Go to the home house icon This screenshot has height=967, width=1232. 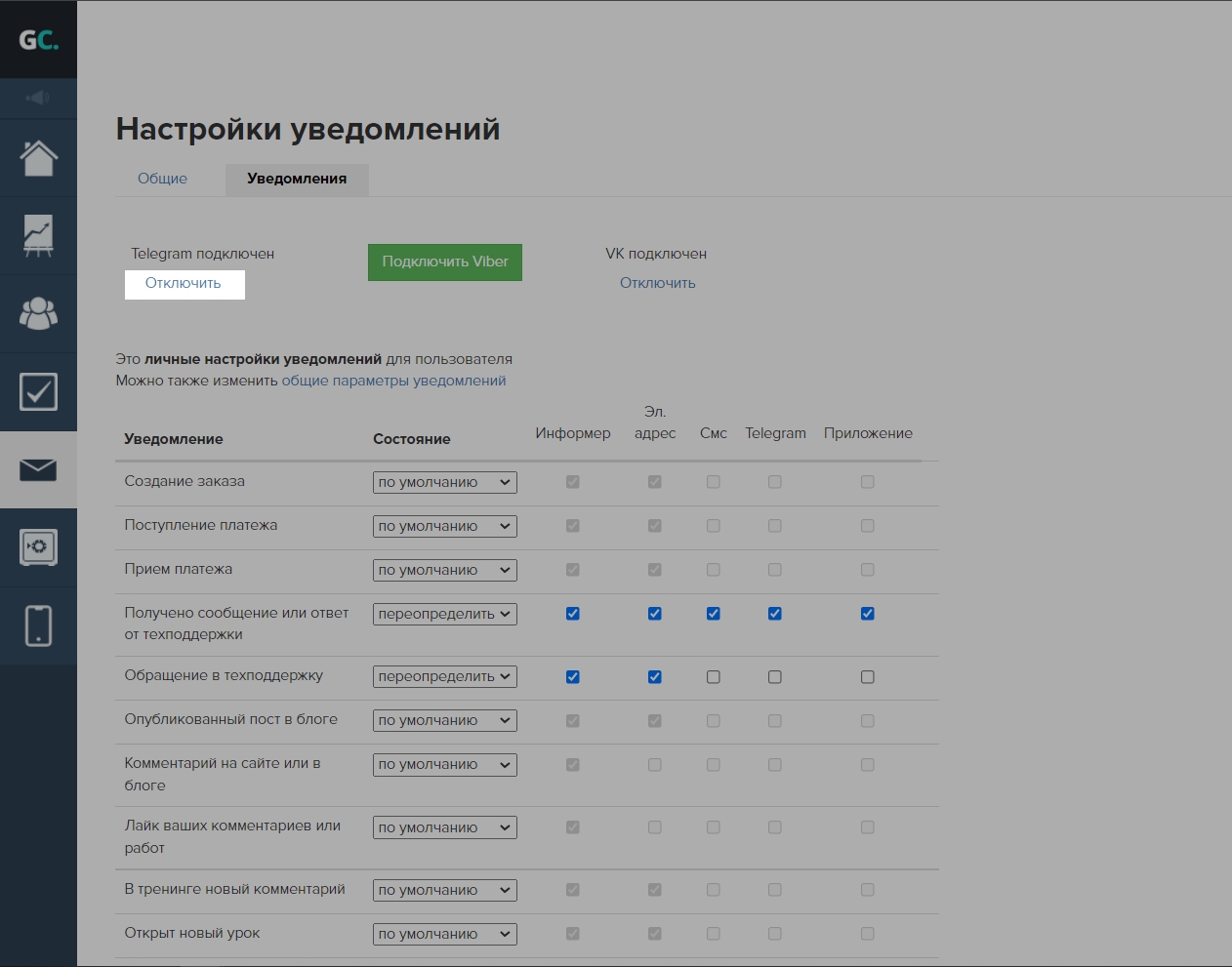coord(38,158)
